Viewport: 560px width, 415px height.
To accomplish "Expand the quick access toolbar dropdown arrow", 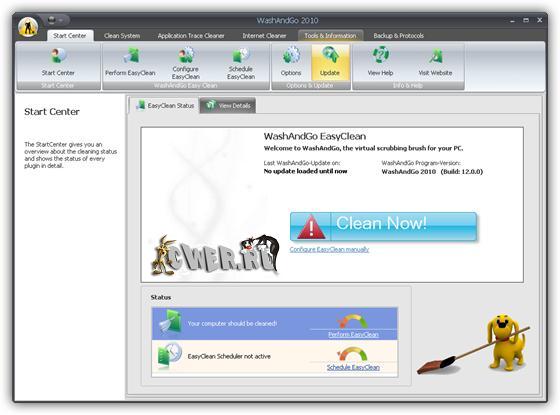I will (x=61, y=21).
